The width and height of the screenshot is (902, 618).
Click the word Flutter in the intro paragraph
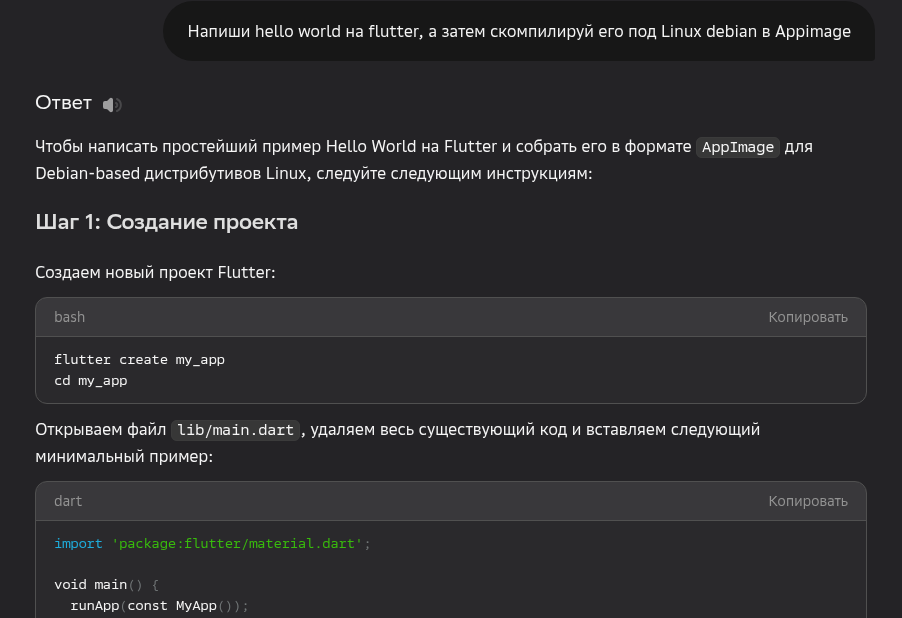click(x=470, y=147)
